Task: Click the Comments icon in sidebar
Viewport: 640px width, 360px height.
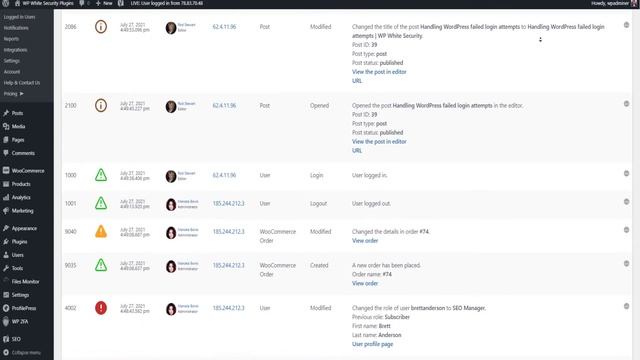Action: [6, 153]
